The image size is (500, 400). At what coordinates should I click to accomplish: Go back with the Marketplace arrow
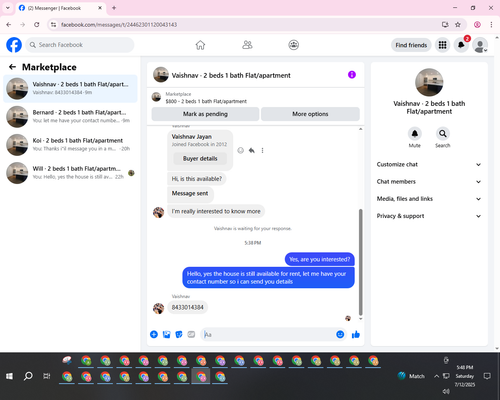[12, 67]
